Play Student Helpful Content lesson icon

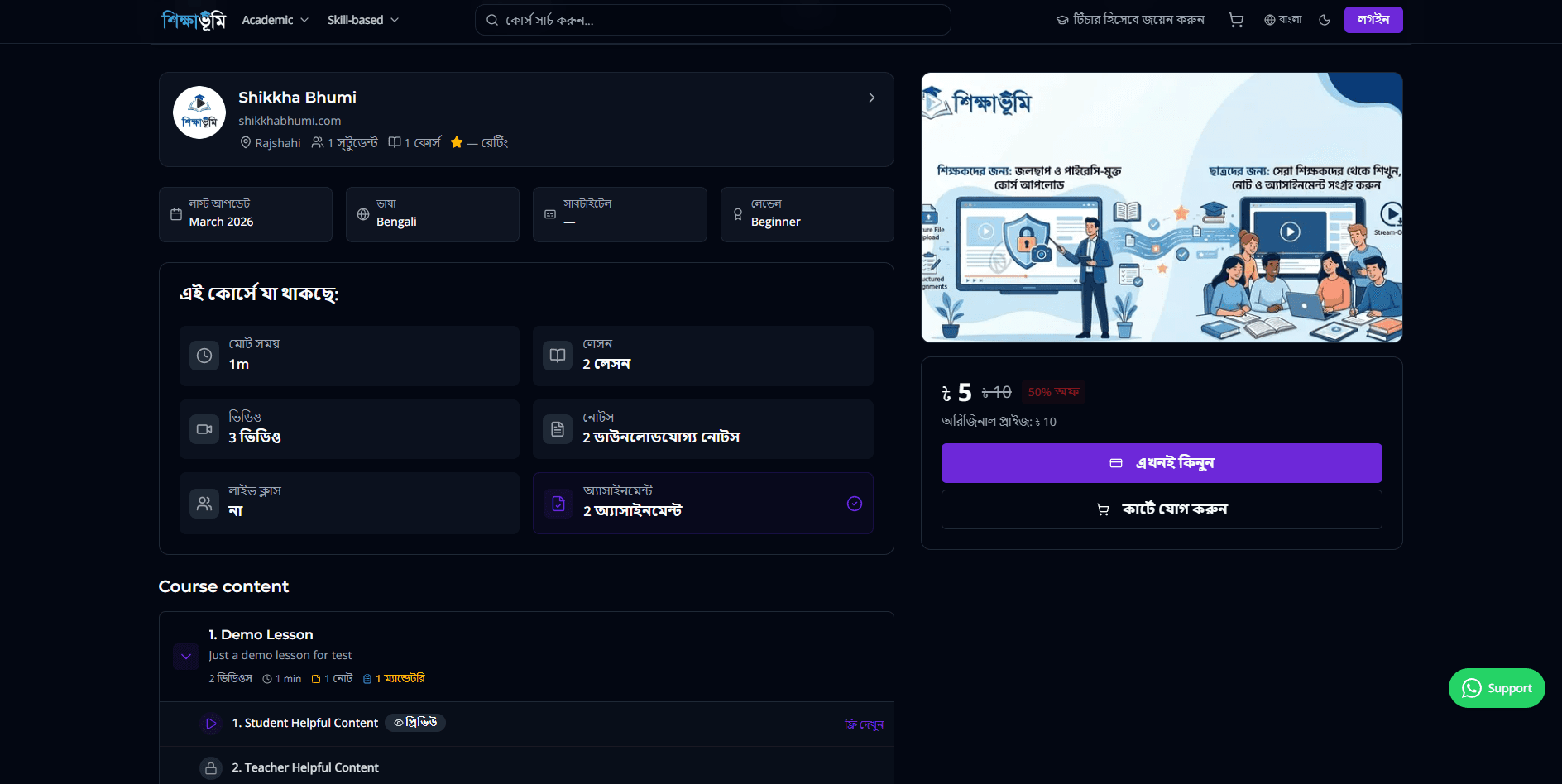(211, 724)
